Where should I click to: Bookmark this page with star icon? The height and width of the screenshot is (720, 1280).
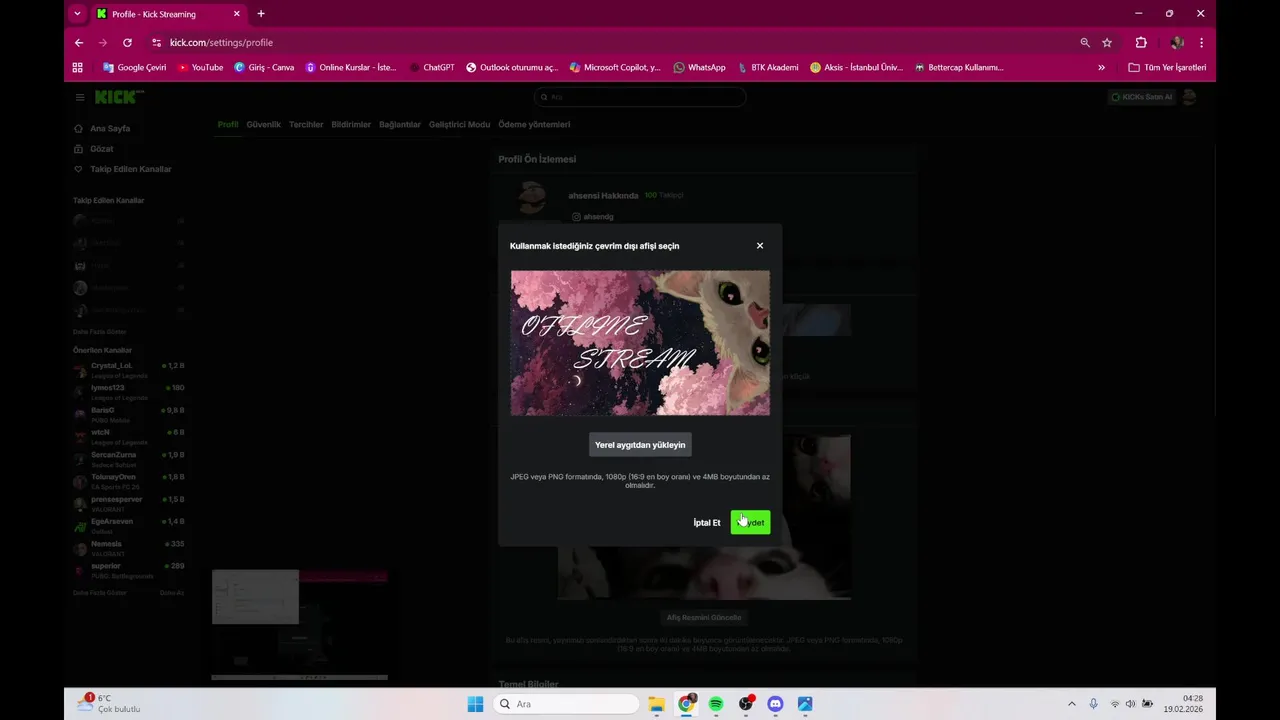coord(1107,43)
